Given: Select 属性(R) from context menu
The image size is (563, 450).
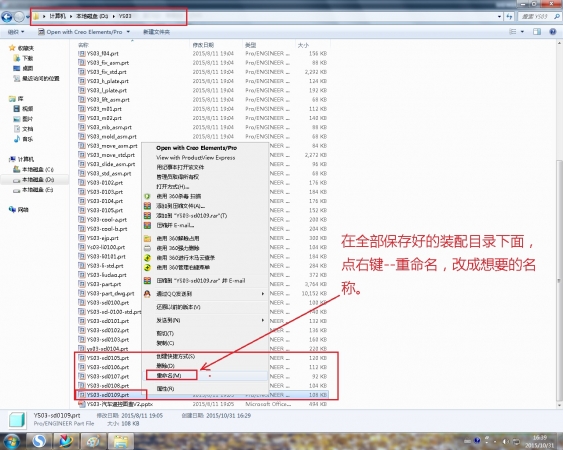Looking at the screenshot, I should coord(166,389).
